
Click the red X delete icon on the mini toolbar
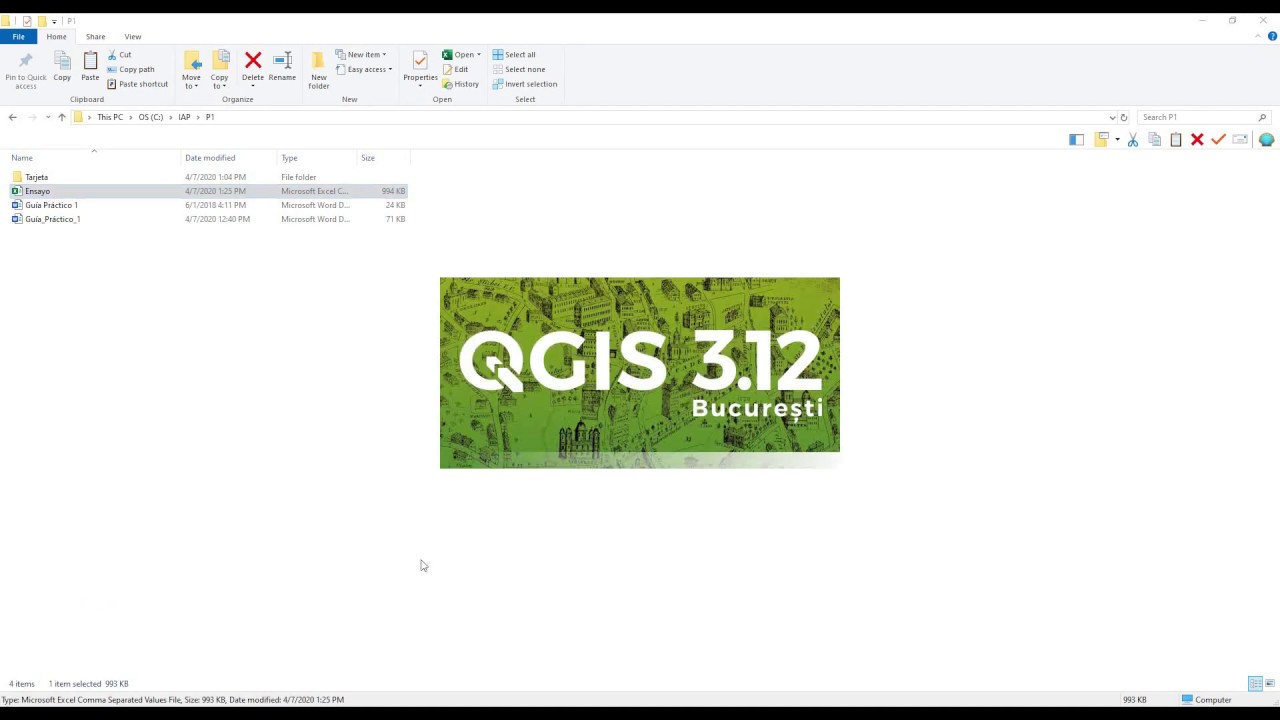pos(1197,140)
